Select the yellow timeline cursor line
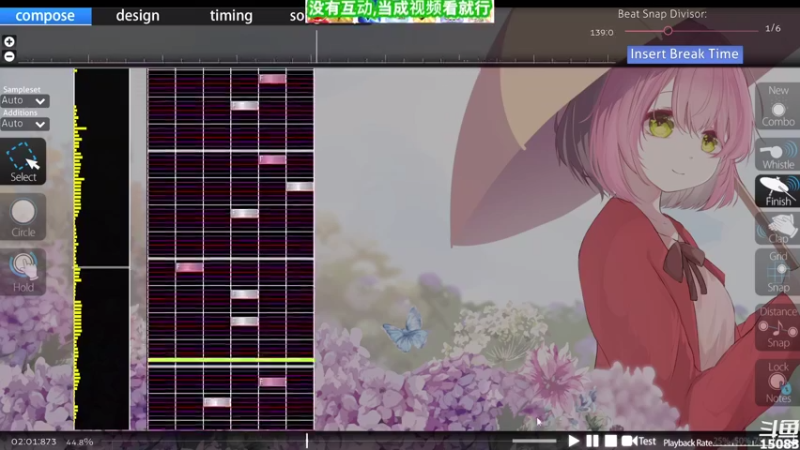This screenshot has height=450, width=800. pos(231,360)
